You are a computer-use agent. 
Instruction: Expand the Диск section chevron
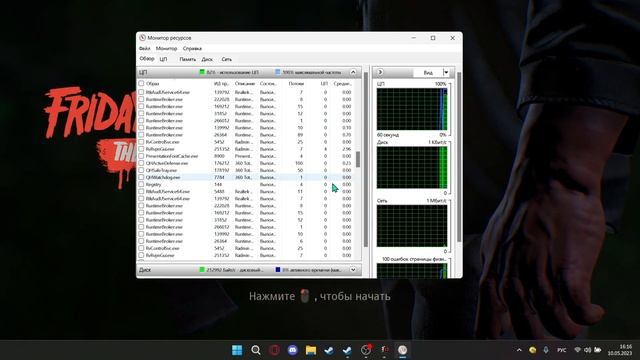[353, 270]
